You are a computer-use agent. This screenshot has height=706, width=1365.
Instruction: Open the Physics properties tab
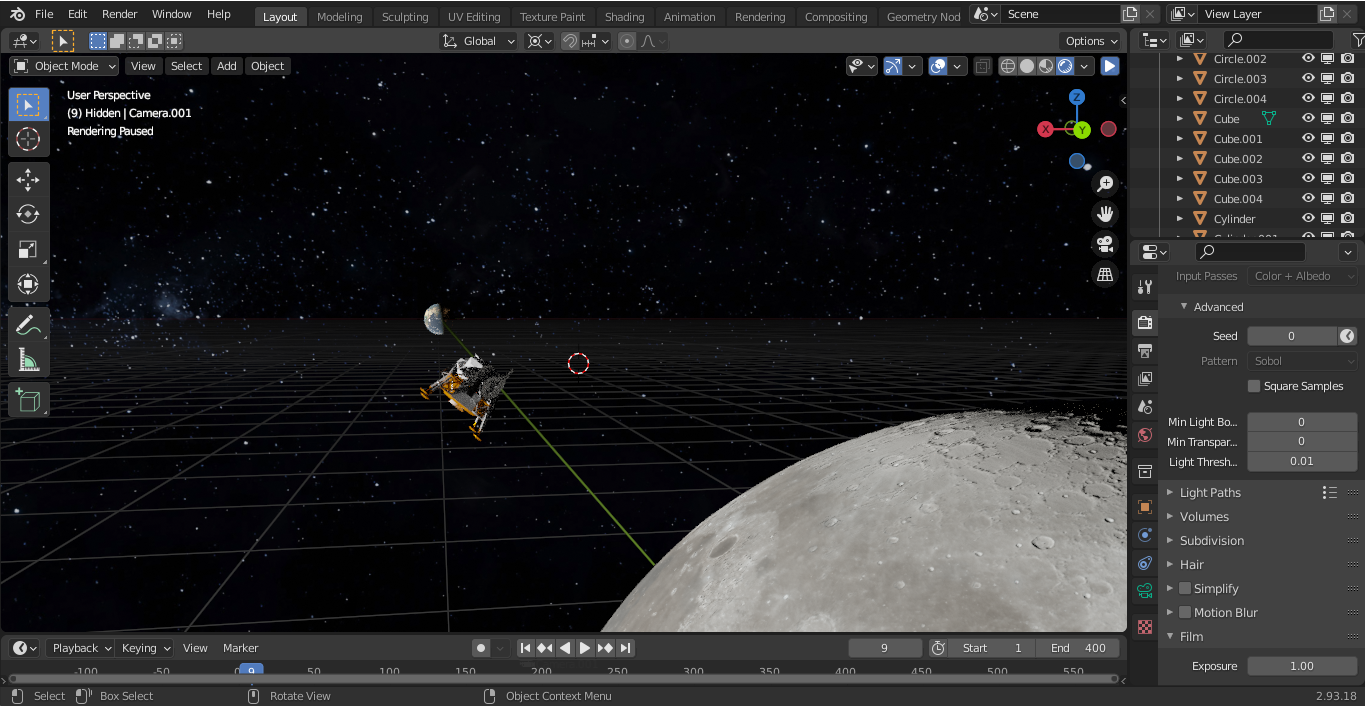1145,535
